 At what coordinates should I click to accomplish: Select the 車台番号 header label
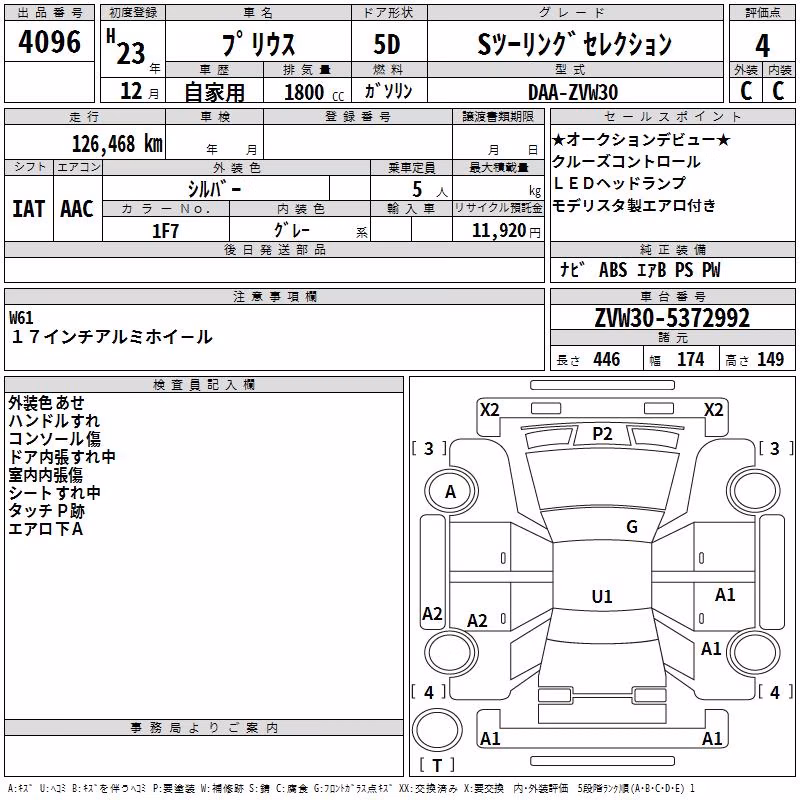click(672, 296)
